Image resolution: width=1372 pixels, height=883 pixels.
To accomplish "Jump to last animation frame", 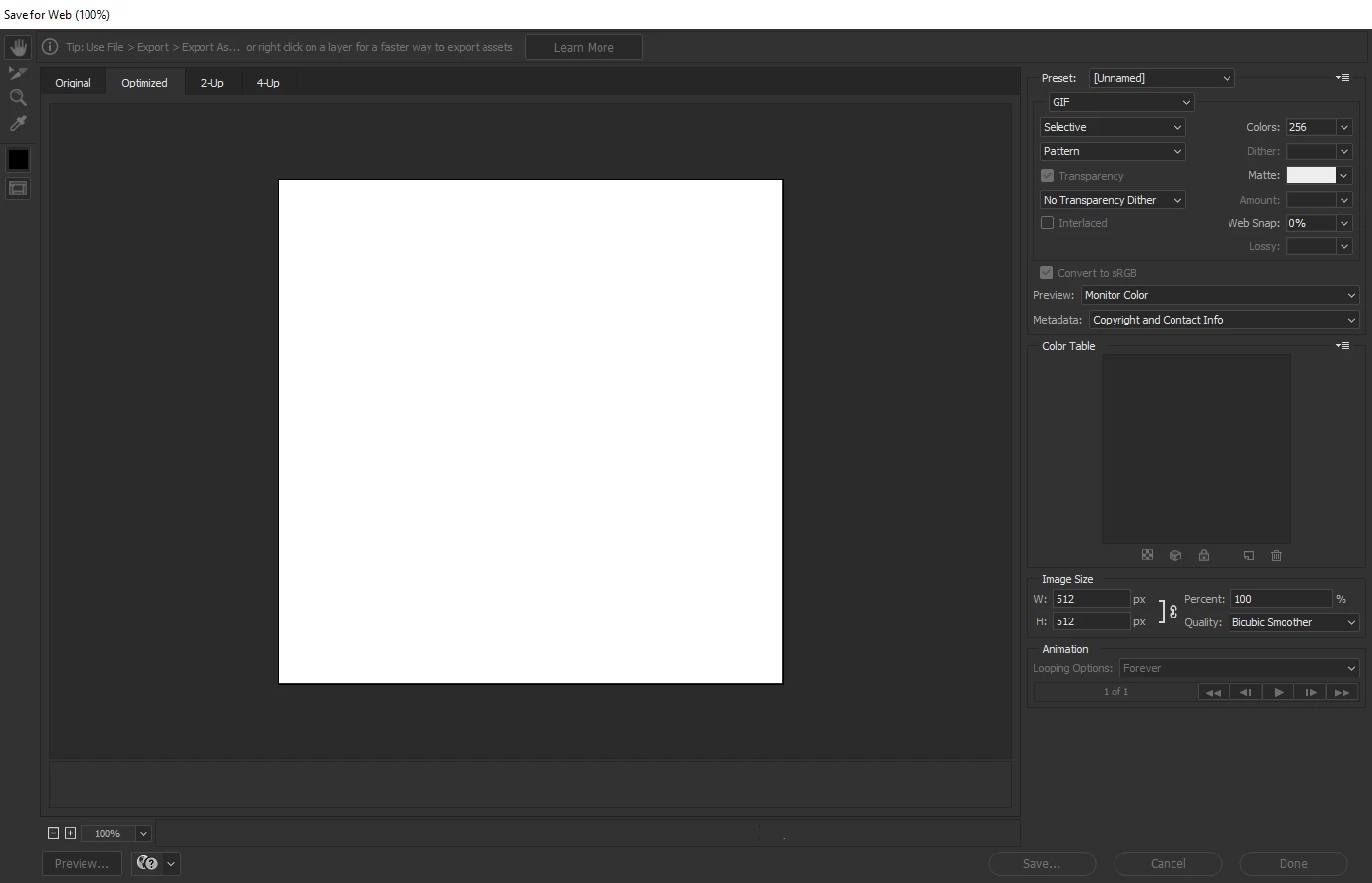I will 1343,692.
